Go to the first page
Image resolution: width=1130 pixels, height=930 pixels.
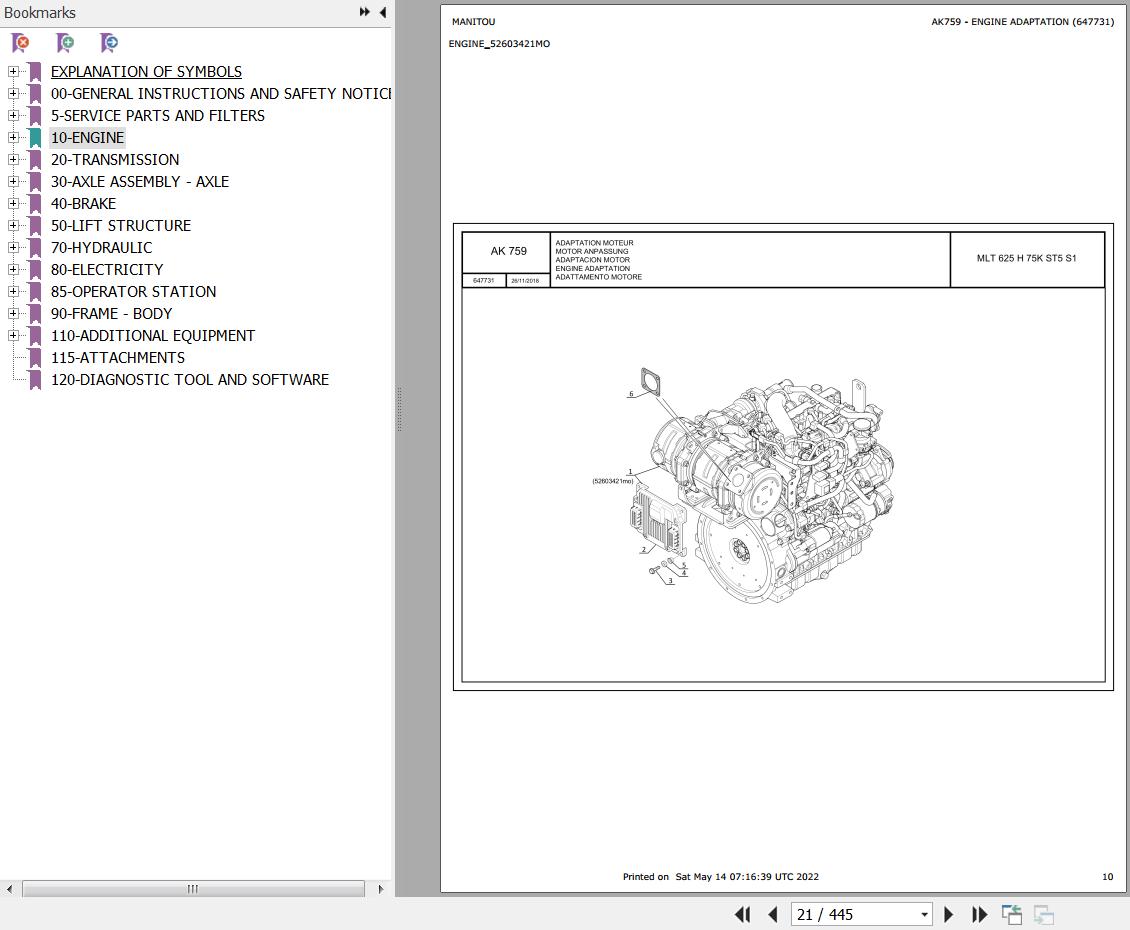742,915
